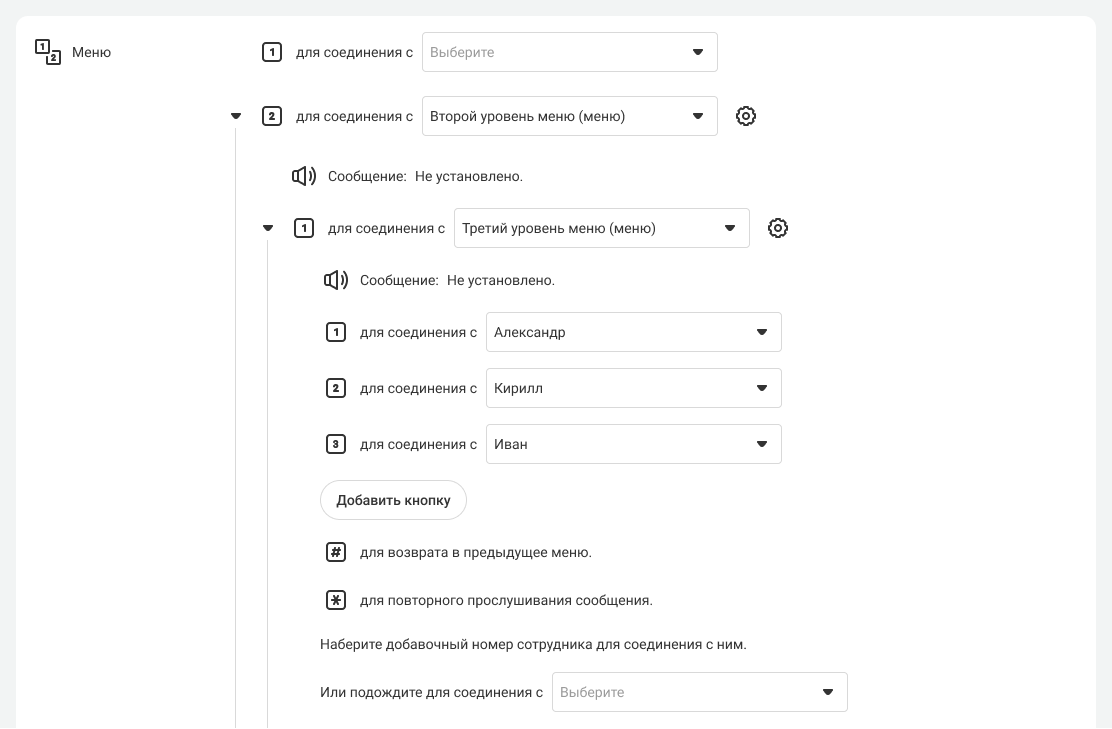The image size is (1112, 729).
Task: Click key 2 icon next to Кирилл
Action: click(x=336, y=388)
